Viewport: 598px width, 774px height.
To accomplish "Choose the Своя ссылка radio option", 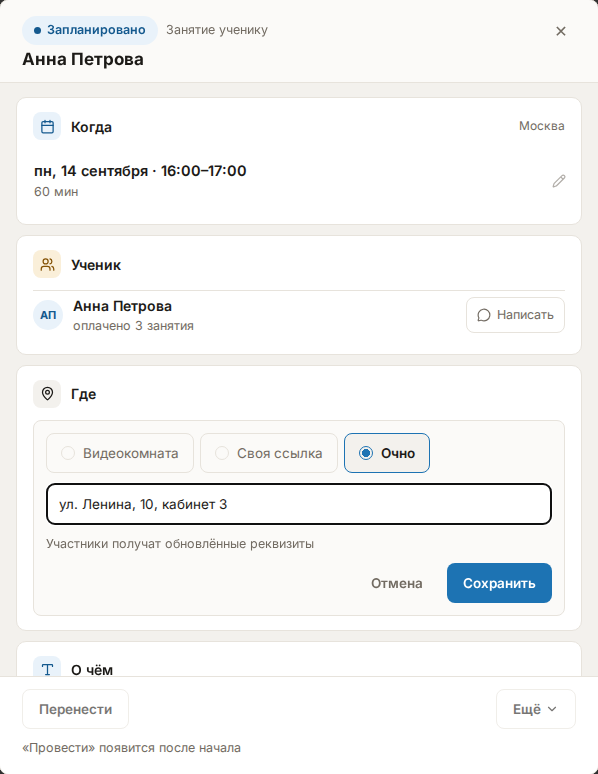I will click(x=269, y=453).
